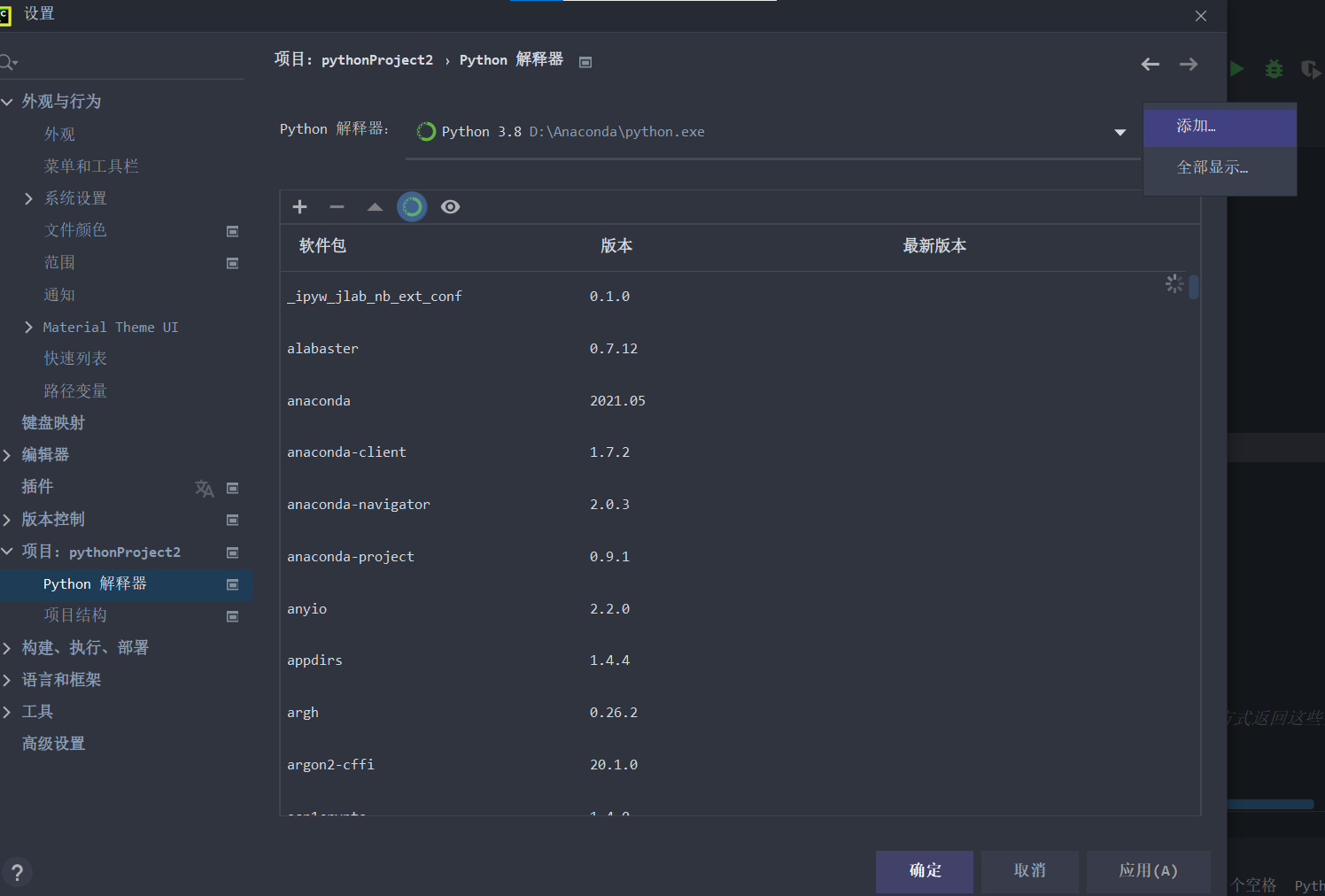Click the 应用(A) button
Viewport: 1325px width, 896px height.
(x=1148, y=871)
